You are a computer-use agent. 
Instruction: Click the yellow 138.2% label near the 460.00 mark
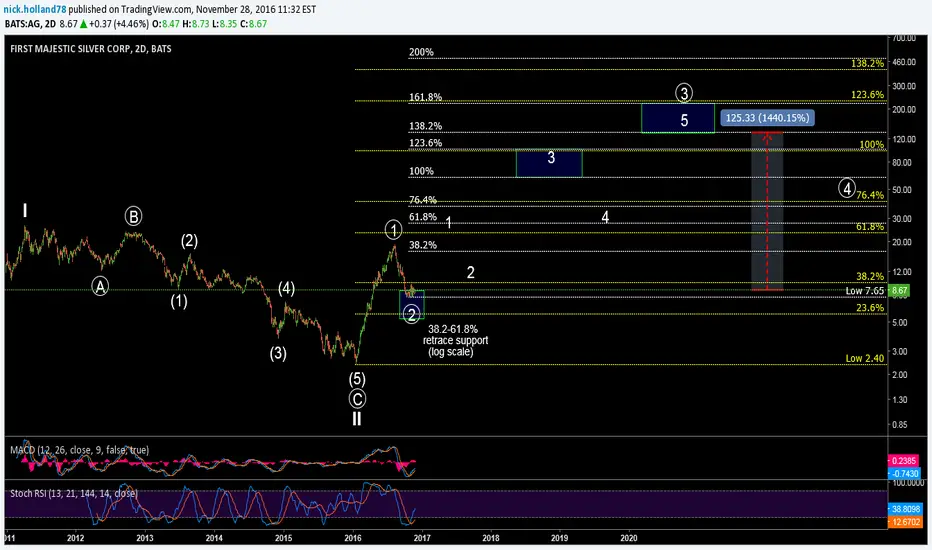pos(867,63)
